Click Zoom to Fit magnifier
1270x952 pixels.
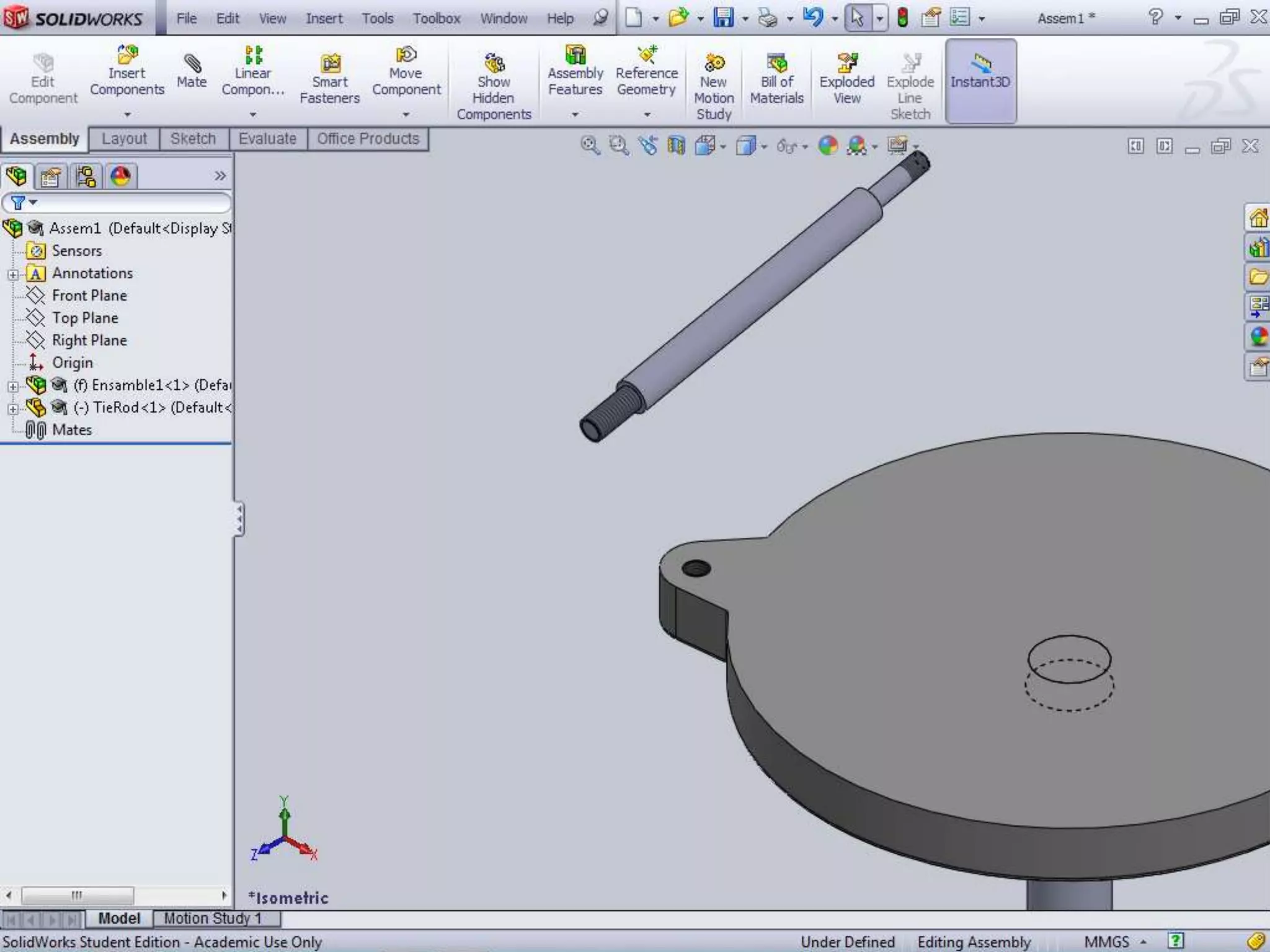click(x=590, y=146)
